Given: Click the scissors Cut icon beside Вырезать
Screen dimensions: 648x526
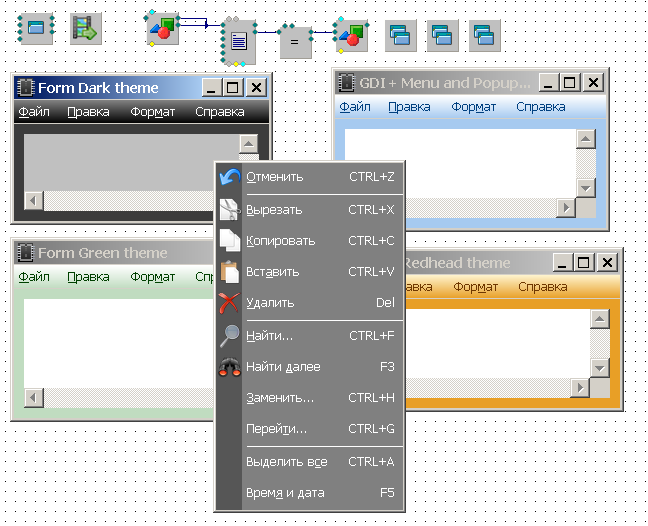Looking at the screenshot, I should click(229, 209).
